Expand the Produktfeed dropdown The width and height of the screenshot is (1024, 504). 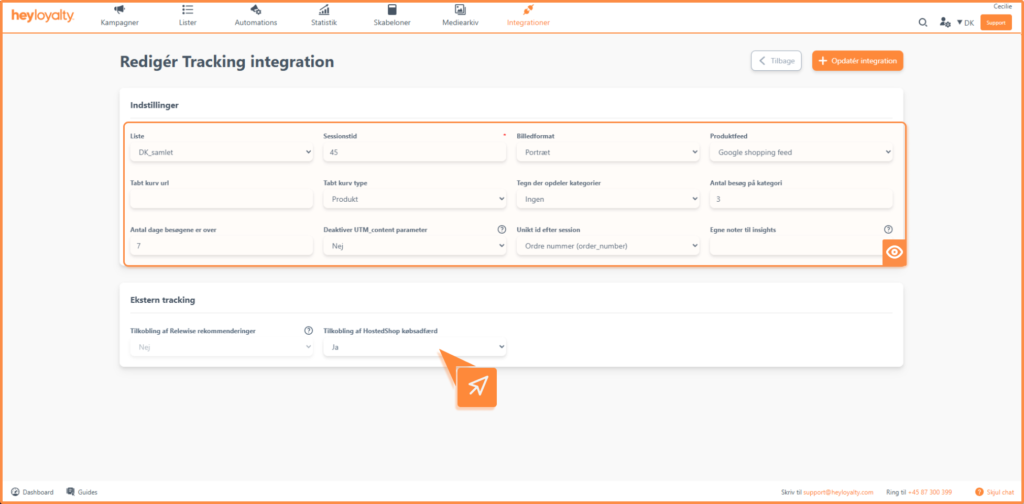[801, 152]
